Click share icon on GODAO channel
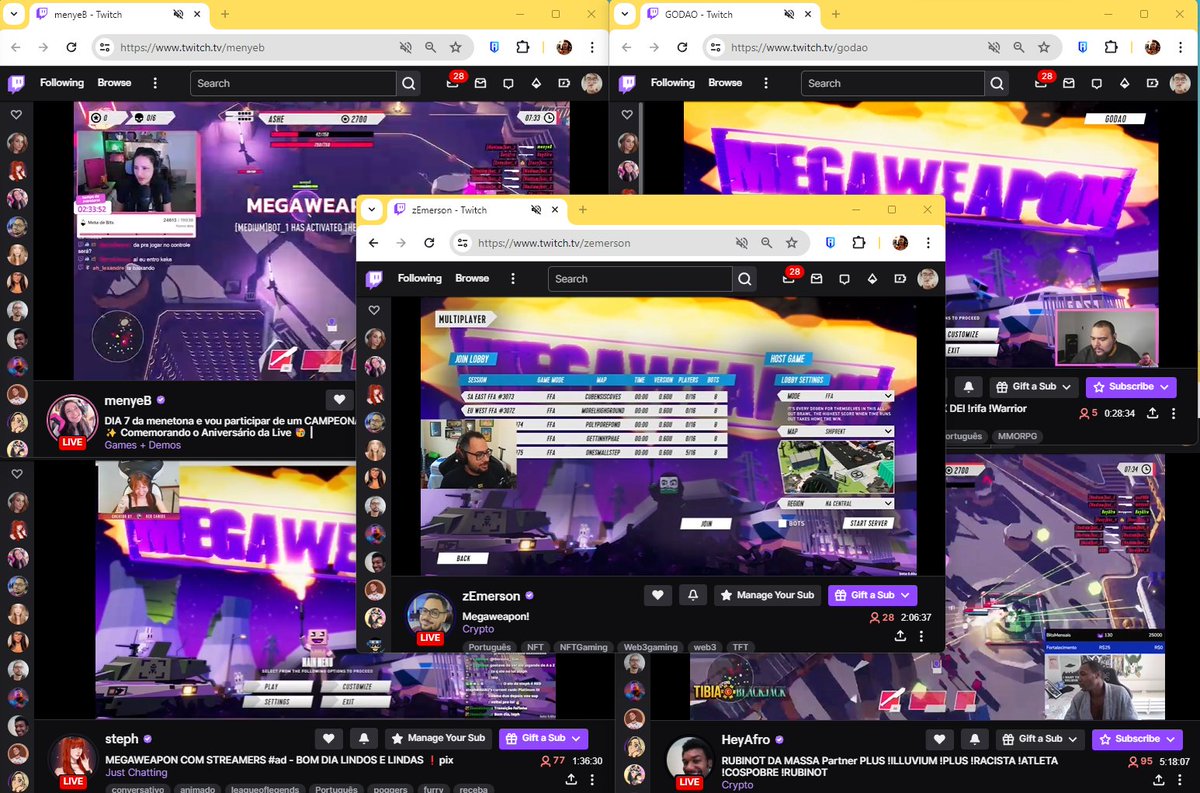This screenshot has height=793, width=1200. [x=1152, y=413]
